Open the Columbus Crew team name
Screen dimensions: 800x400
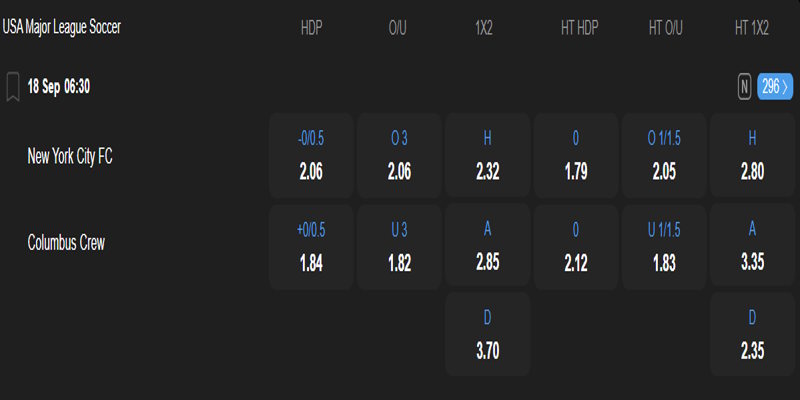pos(66,243)
